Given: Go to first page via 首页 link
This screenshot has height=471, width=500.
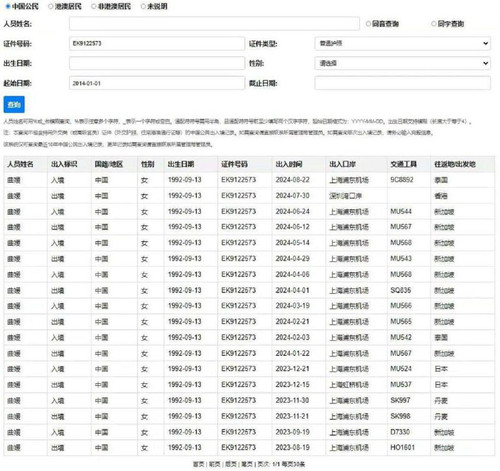Looking at the screenshot, I should point(198,464).
